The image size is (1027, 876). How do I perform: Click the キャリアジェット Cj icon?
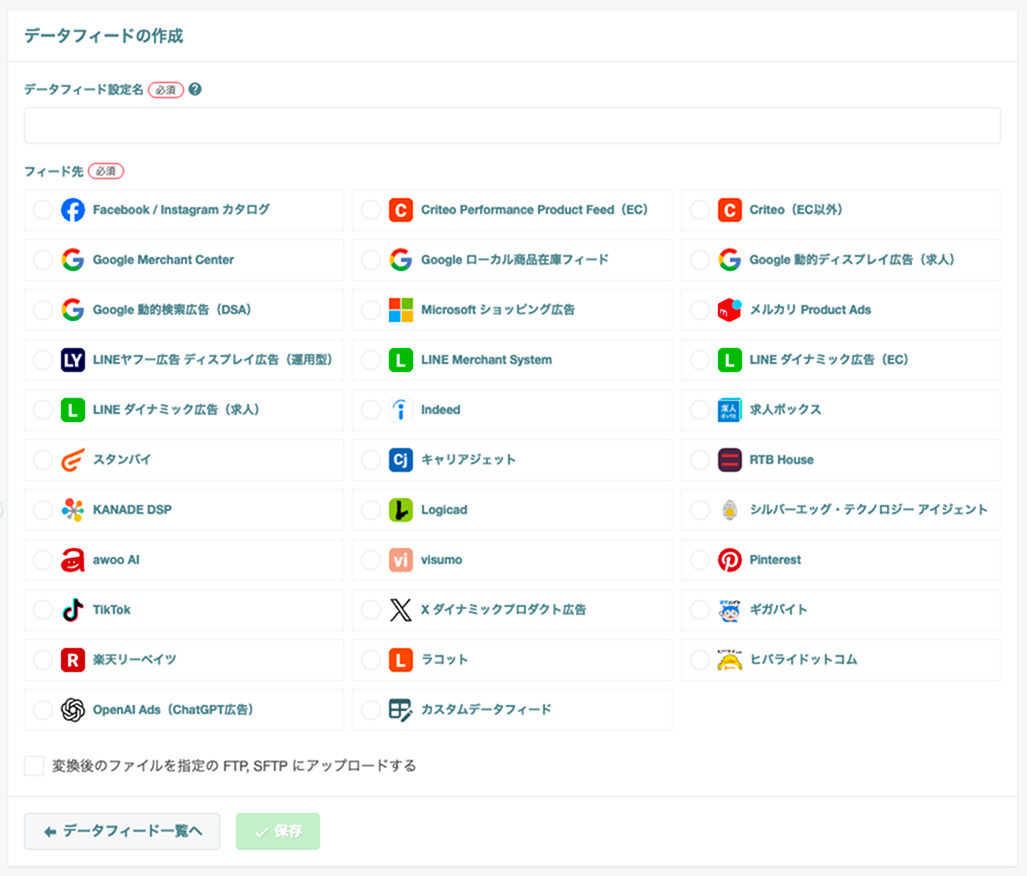[401, 460]
